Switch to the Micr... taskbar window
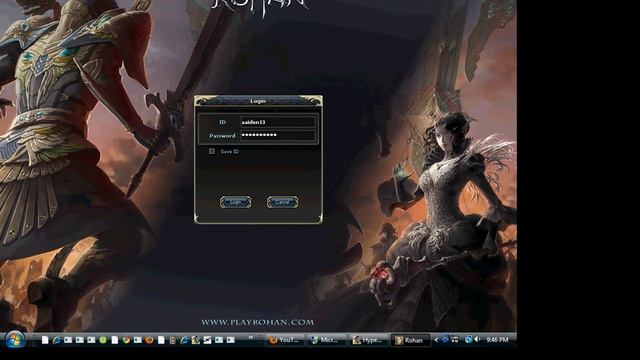640x360 pixels. [326, 340]
